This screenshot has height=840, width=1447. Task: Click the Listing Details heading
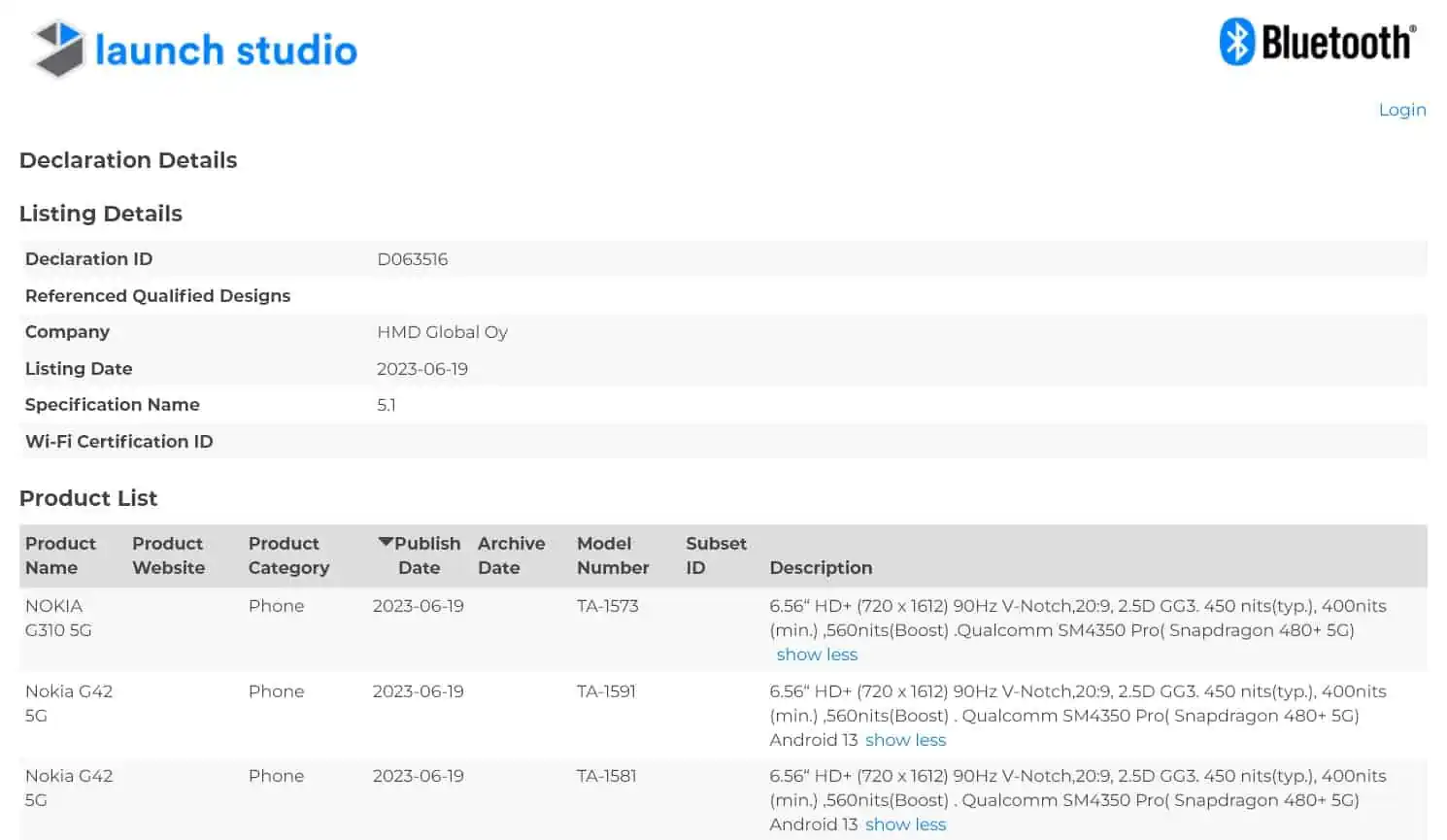(x=101, y=214)
